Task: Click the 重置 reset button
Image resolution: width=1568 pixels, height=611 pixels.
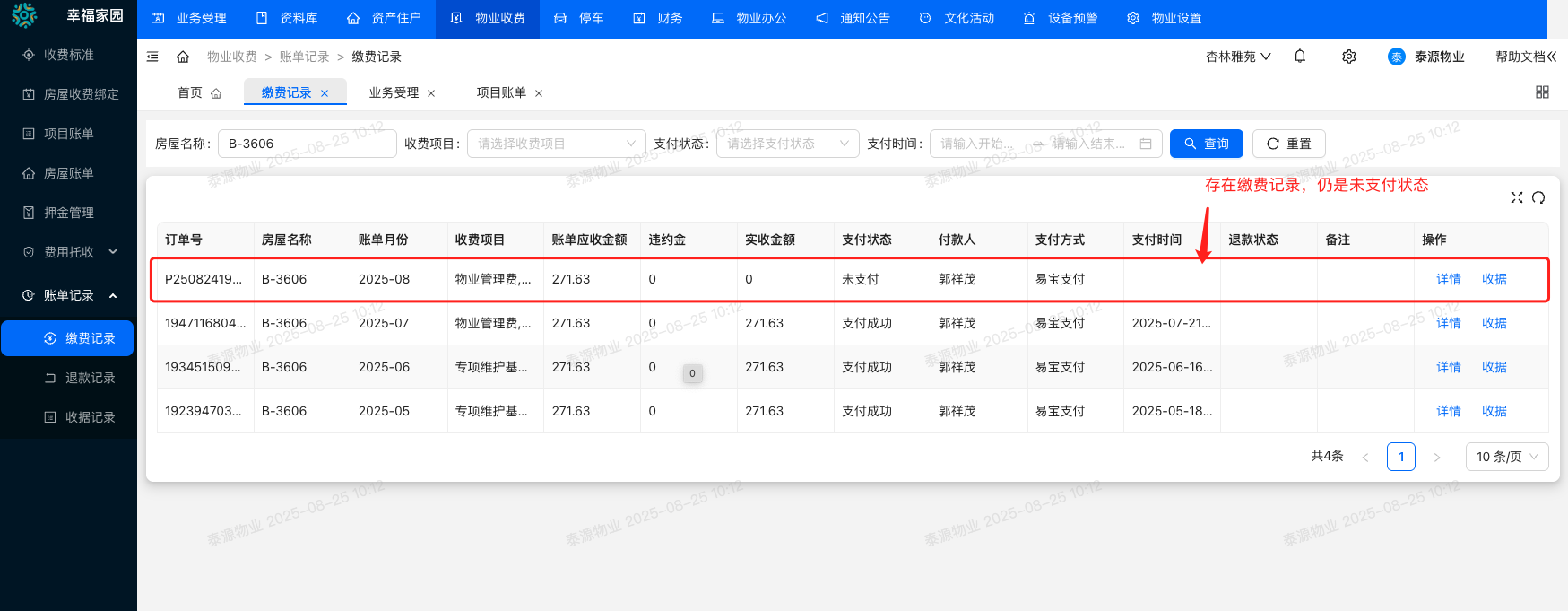Action: (1288, 144)
